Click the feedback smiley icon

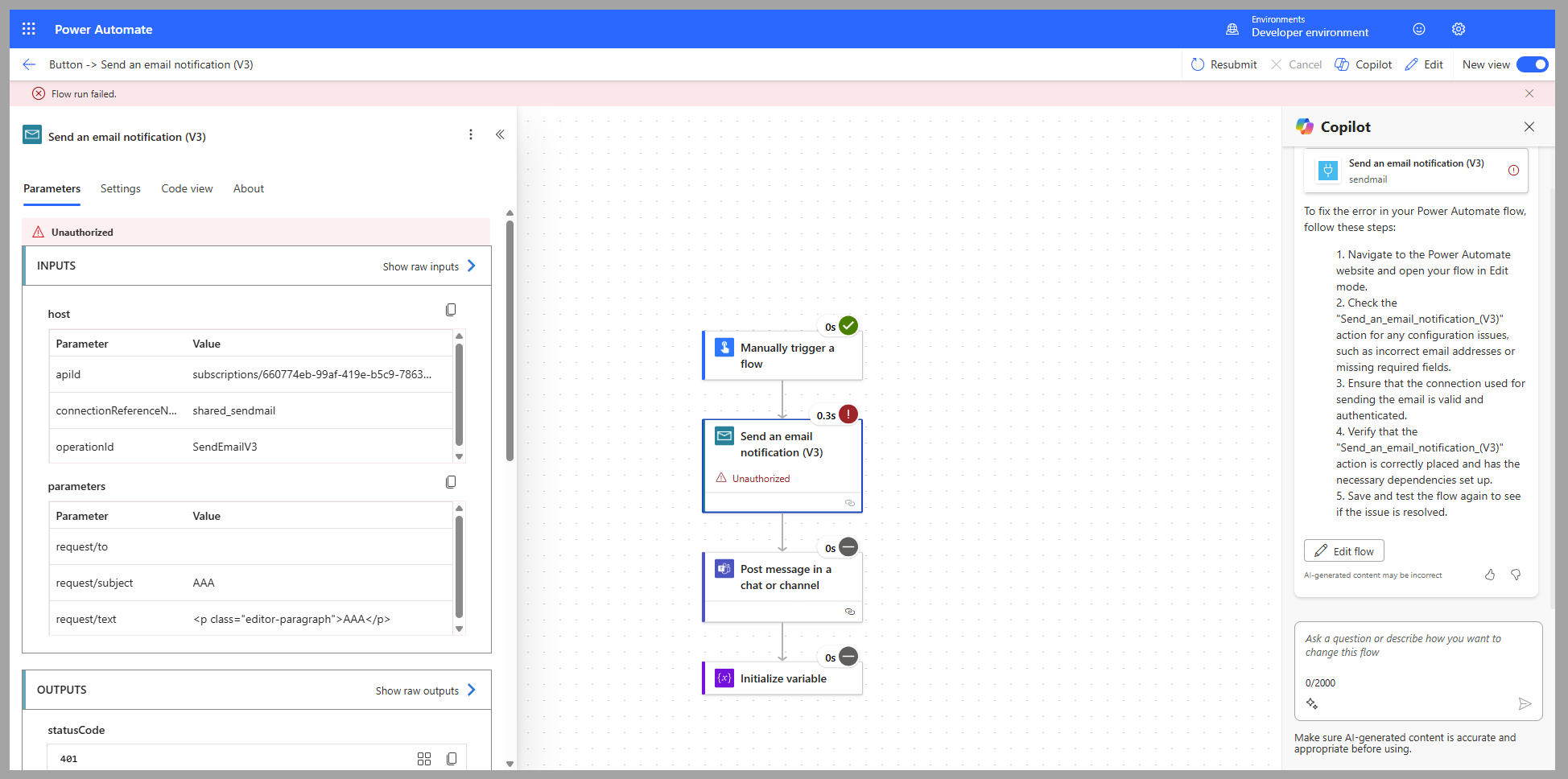(1419, 29)
